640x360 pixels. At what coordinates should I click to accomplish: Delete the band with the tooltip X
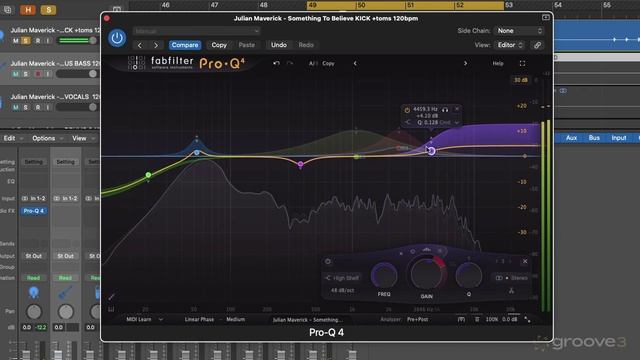coord(457,109)
